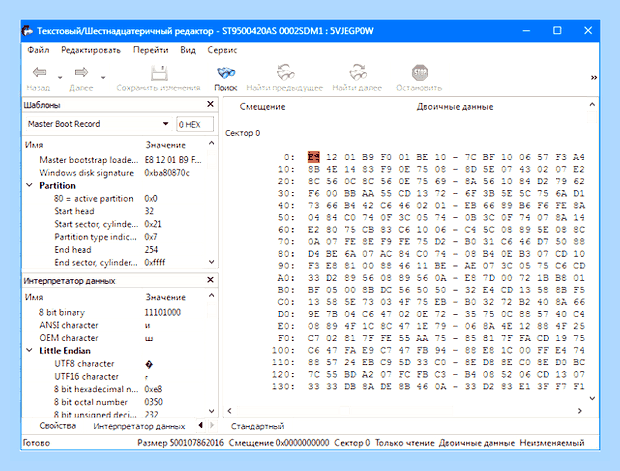The image size is (620, 471).
Task: Open the Перейти menu
Action: 150,50
